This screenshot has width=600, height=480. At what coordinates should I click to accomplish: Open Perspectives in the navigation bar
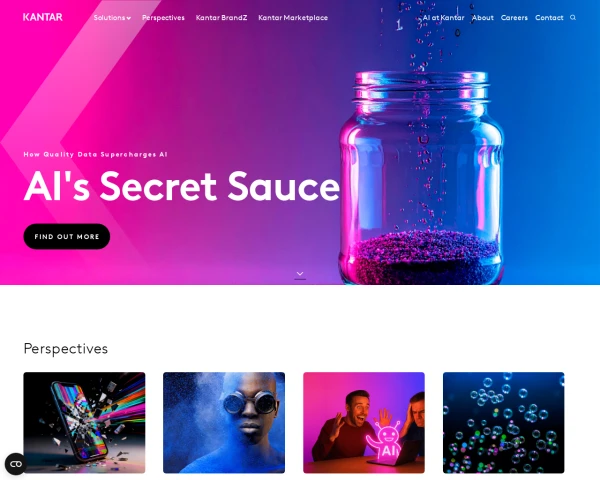click(163, 18)
